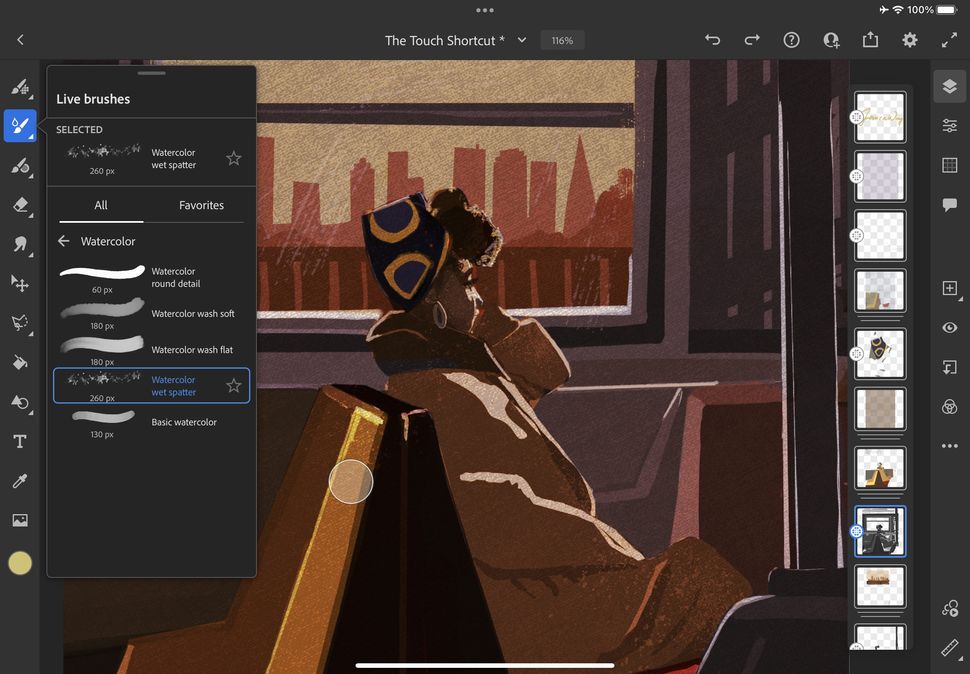This screenshot has width=970, height=674.
Task: Open the Layers panel
Action: [948, 86]
